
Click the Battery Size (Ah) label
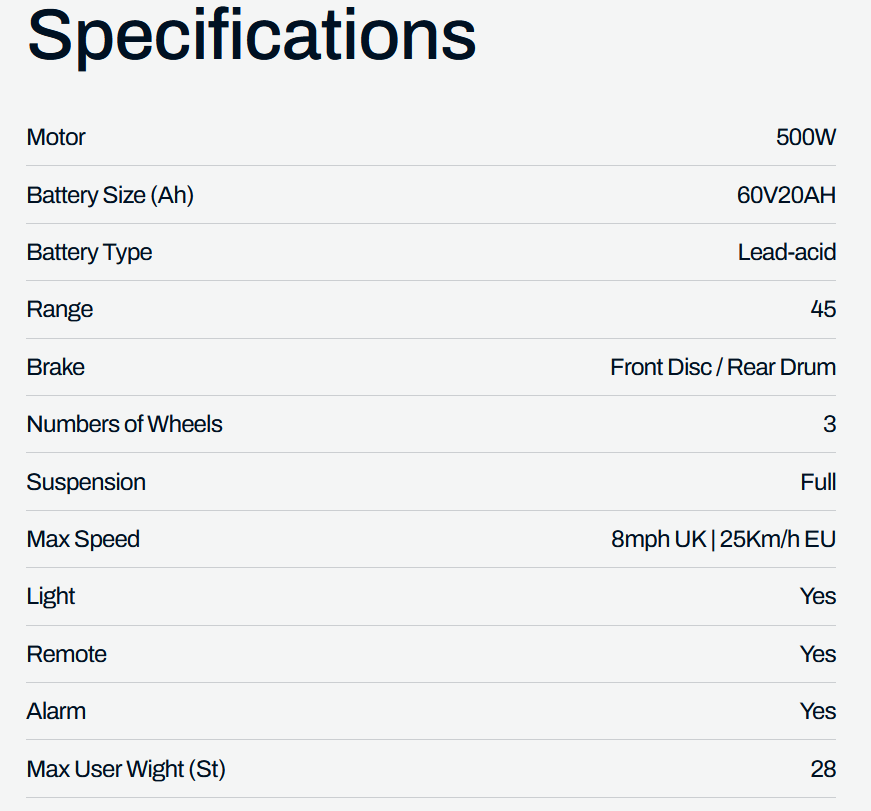click(110, 195)
